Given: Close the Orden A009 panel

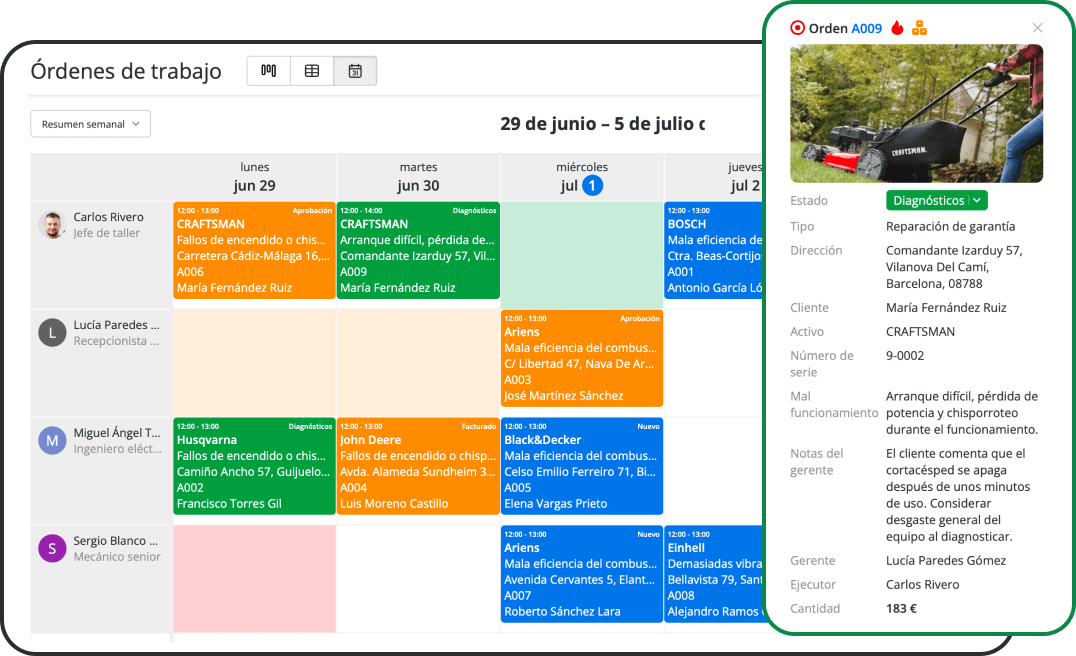Looking at the screenshot, I should 1038,27.
